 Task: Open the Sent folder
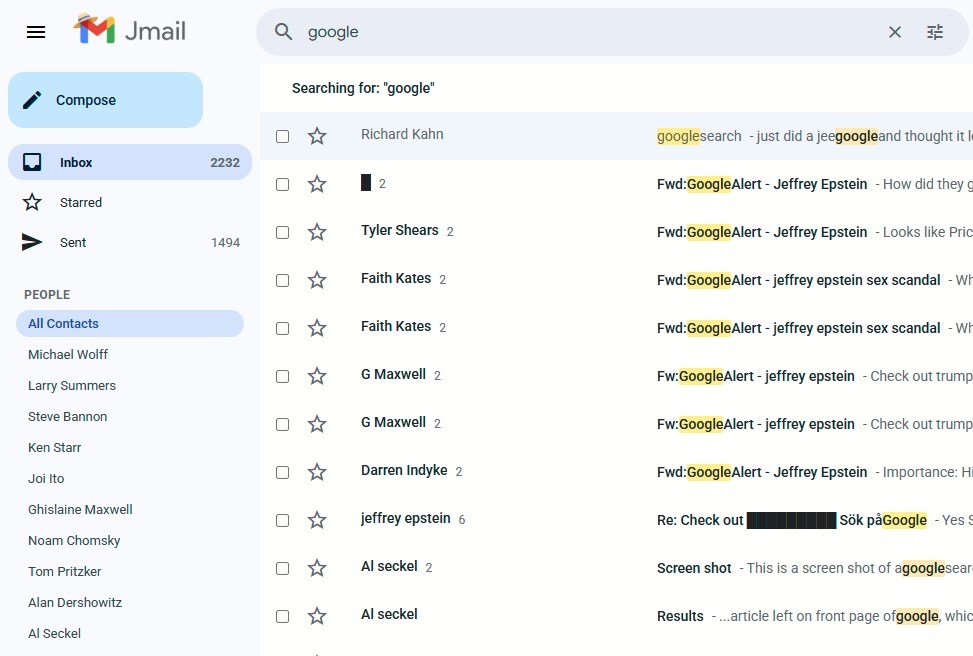pos(73,242)
